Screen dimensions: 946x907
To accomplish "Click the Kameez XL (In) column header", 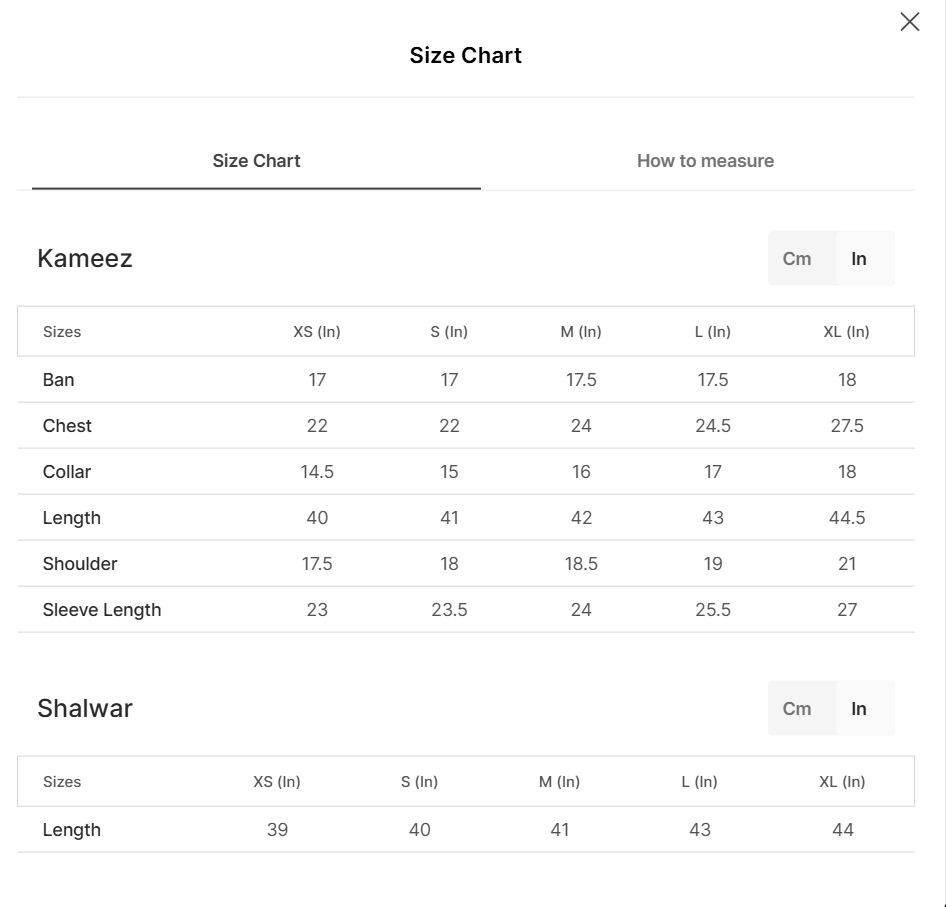I will pyautogui.click(x=846, y=332).
